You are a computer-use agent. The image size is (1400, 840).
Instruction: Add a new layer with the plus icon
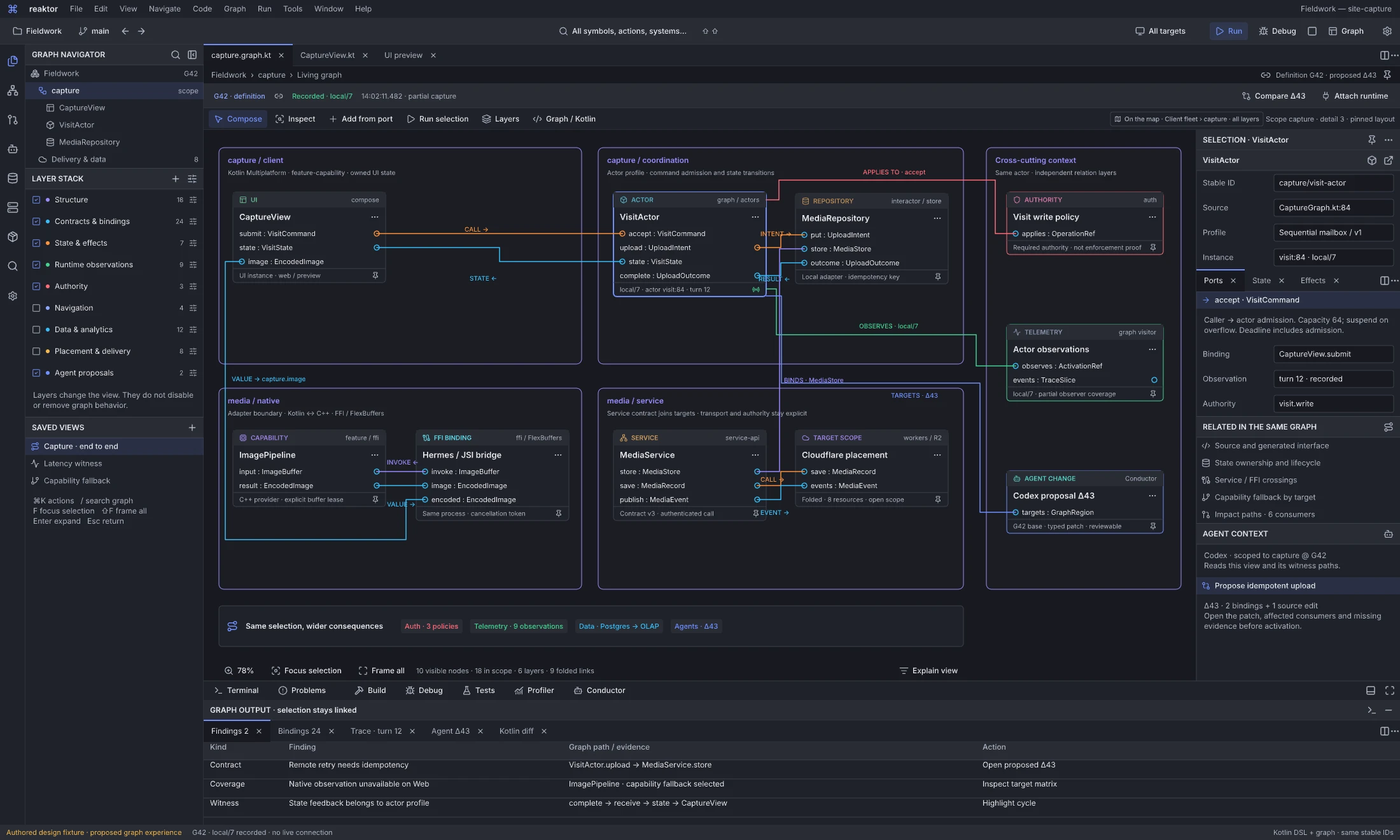click(176, 179)
